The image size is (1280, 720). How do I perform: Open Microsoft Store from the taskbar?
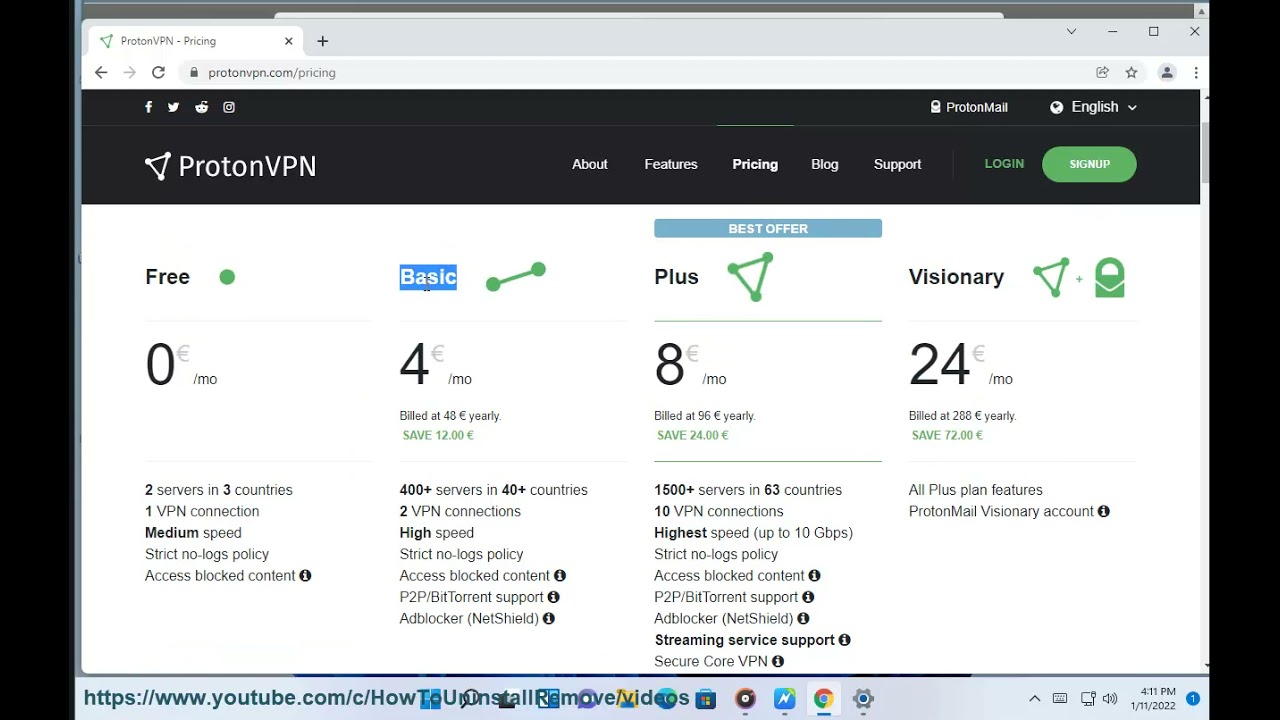[706, 699]
